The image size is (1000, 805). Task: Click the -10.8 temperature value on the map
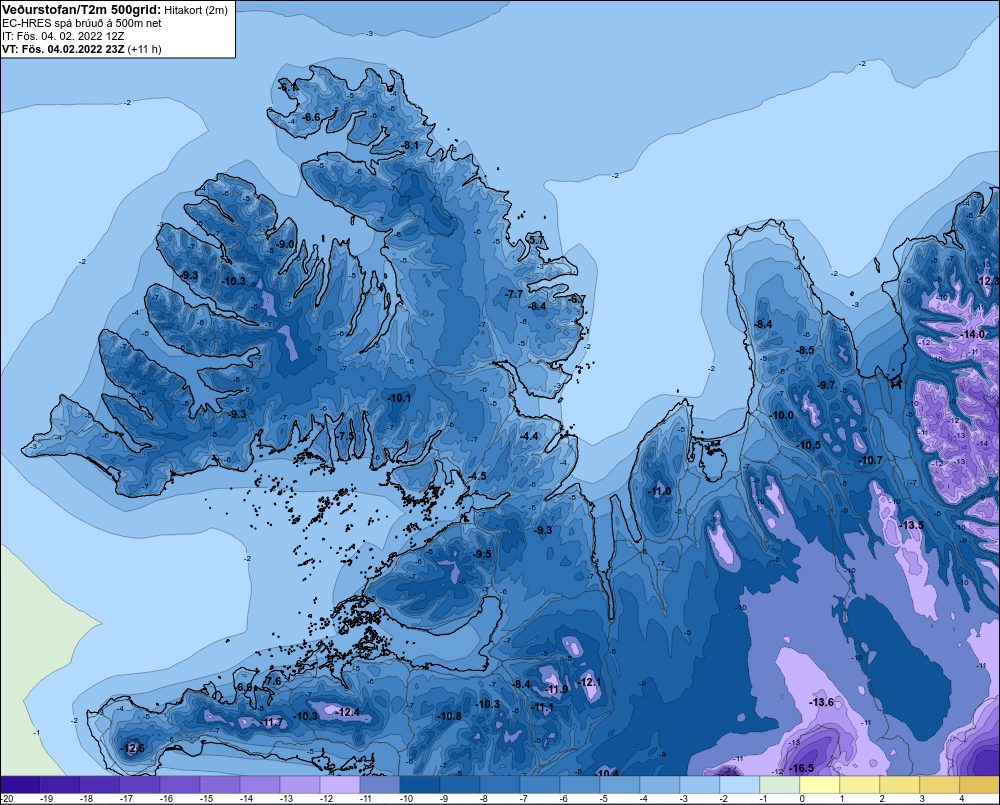(x=450, y=716)
